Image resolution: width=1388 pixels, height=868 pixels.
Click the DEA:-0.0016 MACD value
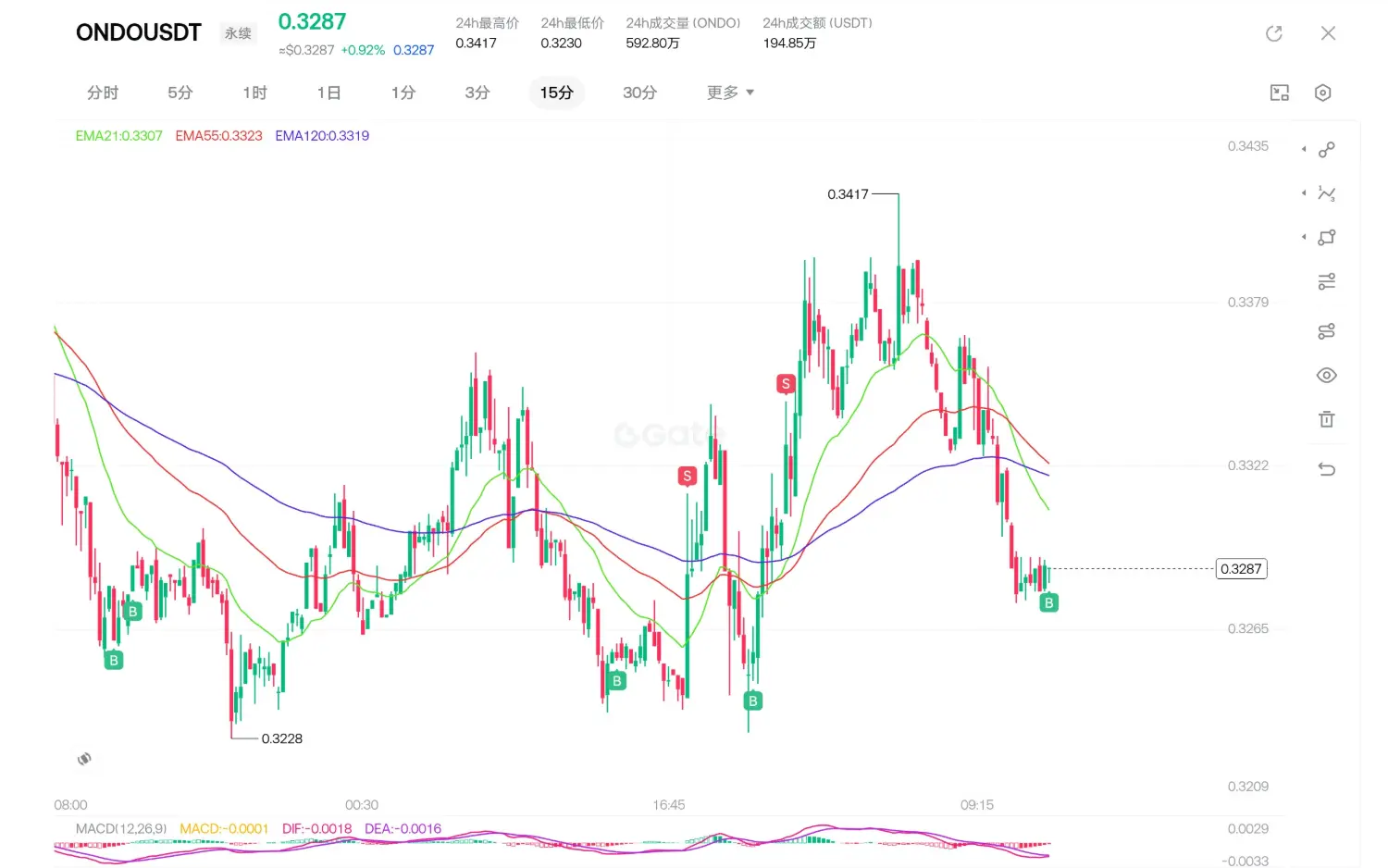(403, 829)
